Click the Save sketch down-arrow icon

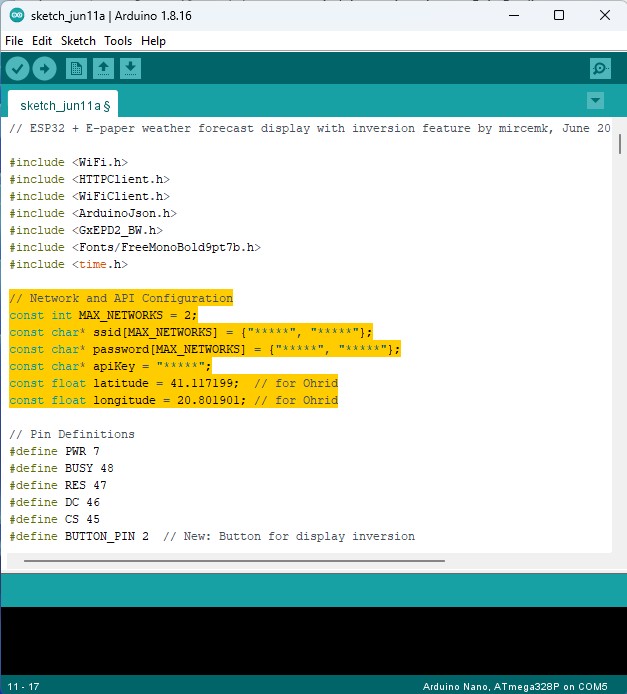[130, 68]
